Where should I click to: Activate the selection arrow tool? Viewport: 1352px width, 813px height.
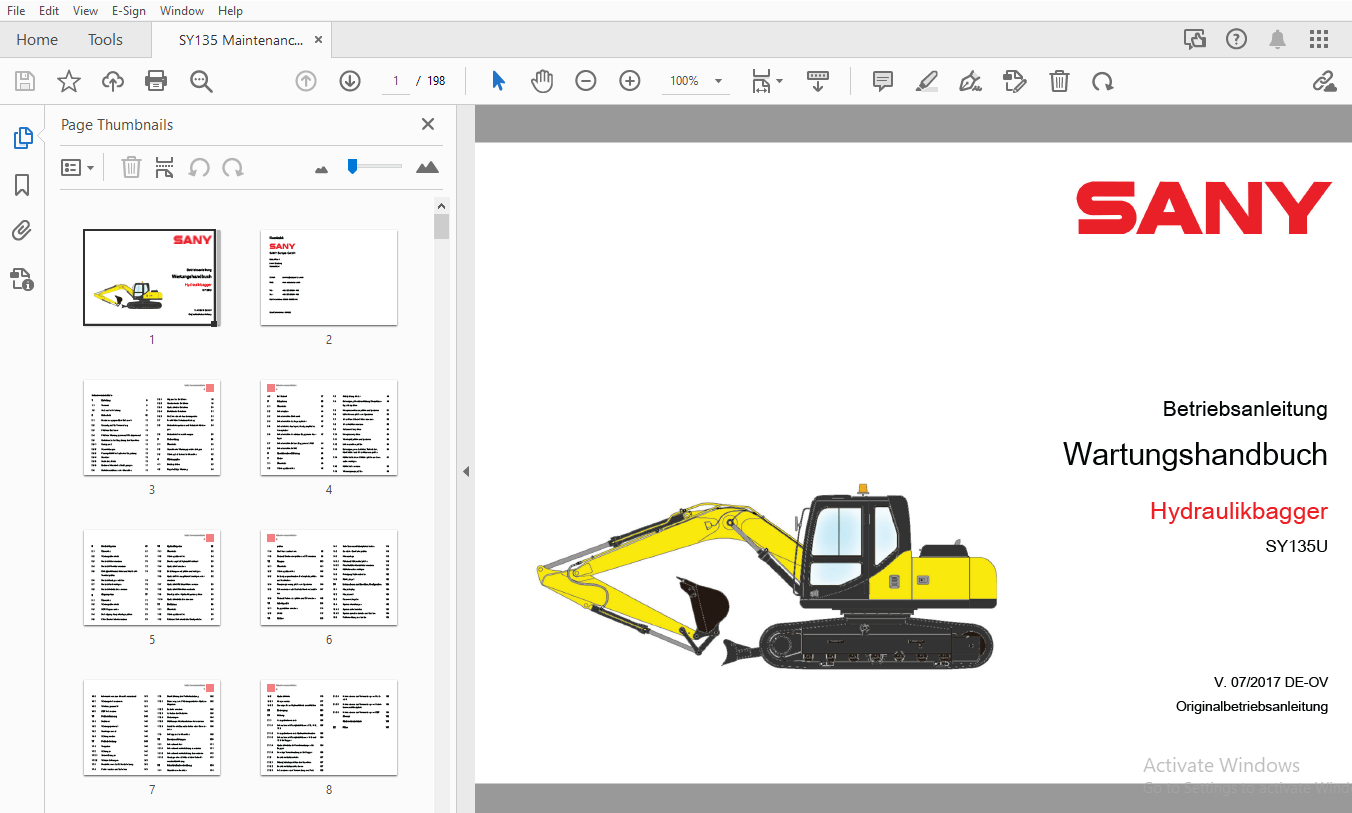pos(498,81)
